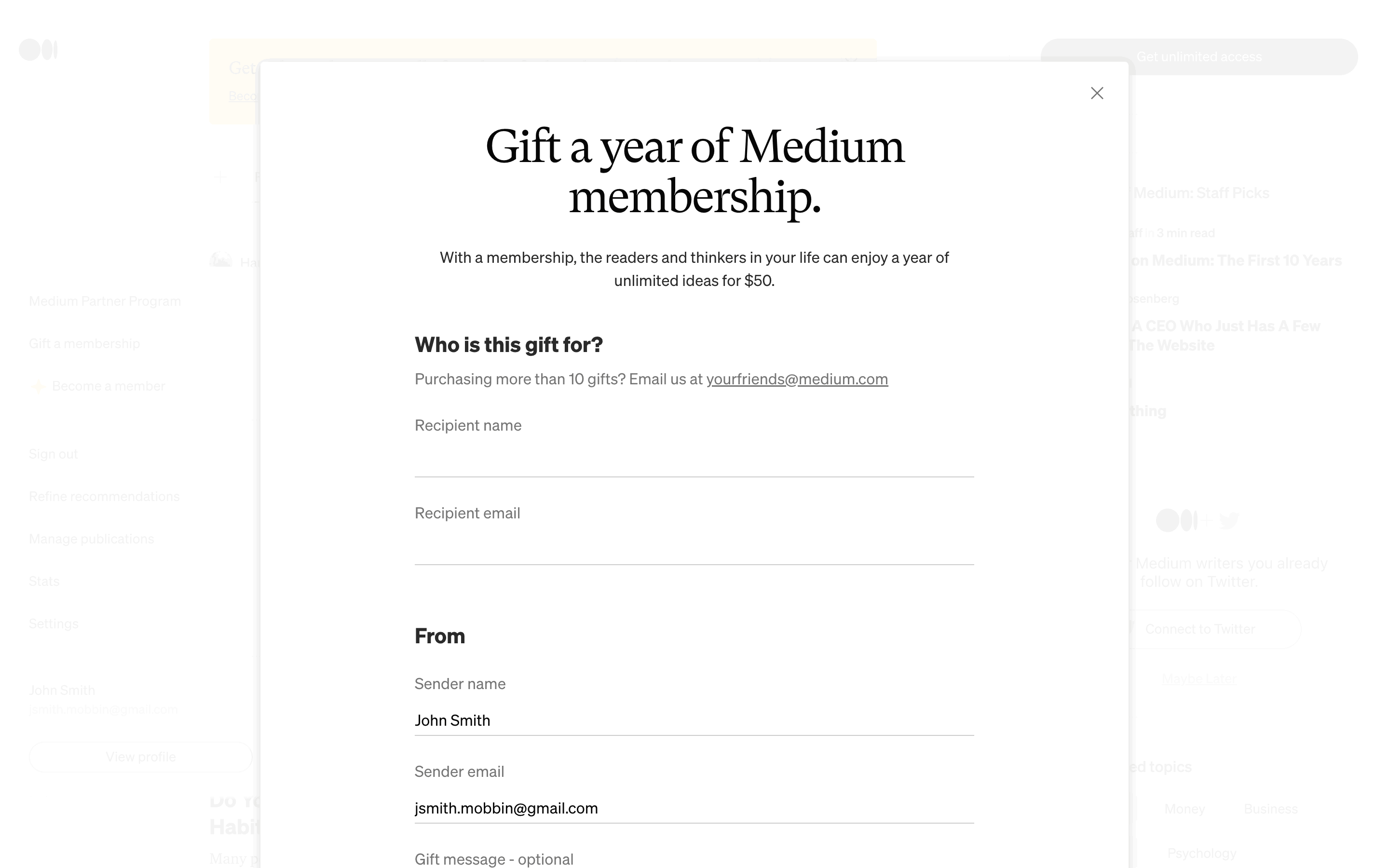Click the Medium logo in top-left corner
The height and width of the screenshot is (868, 1389).
click(38, 50)
